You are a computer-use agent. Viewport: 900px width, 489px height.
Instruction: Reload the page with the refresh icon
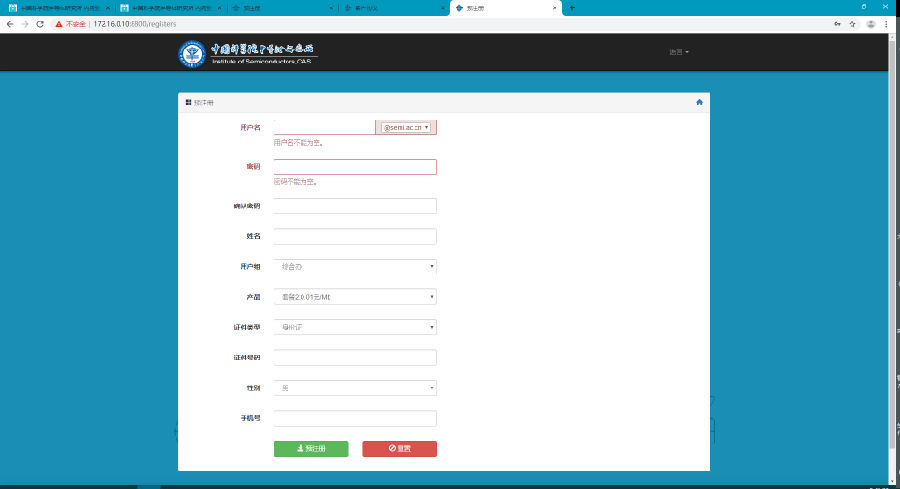pyautogui.click(x=40, y=23)
